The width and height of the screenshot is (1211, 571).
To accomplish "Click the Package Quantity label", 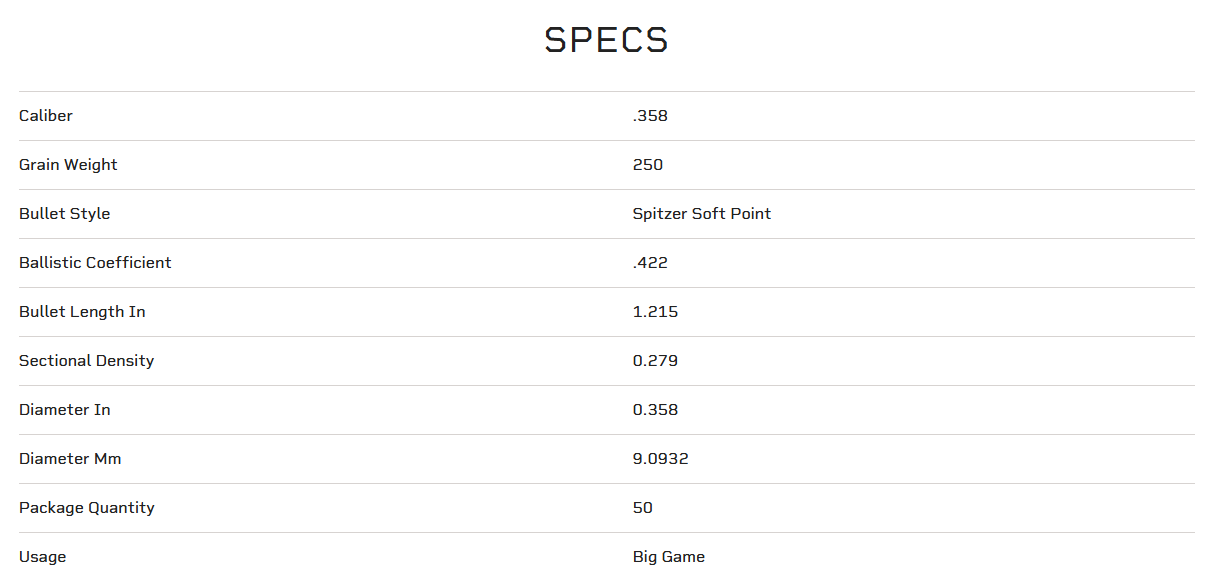I will 87,508.
